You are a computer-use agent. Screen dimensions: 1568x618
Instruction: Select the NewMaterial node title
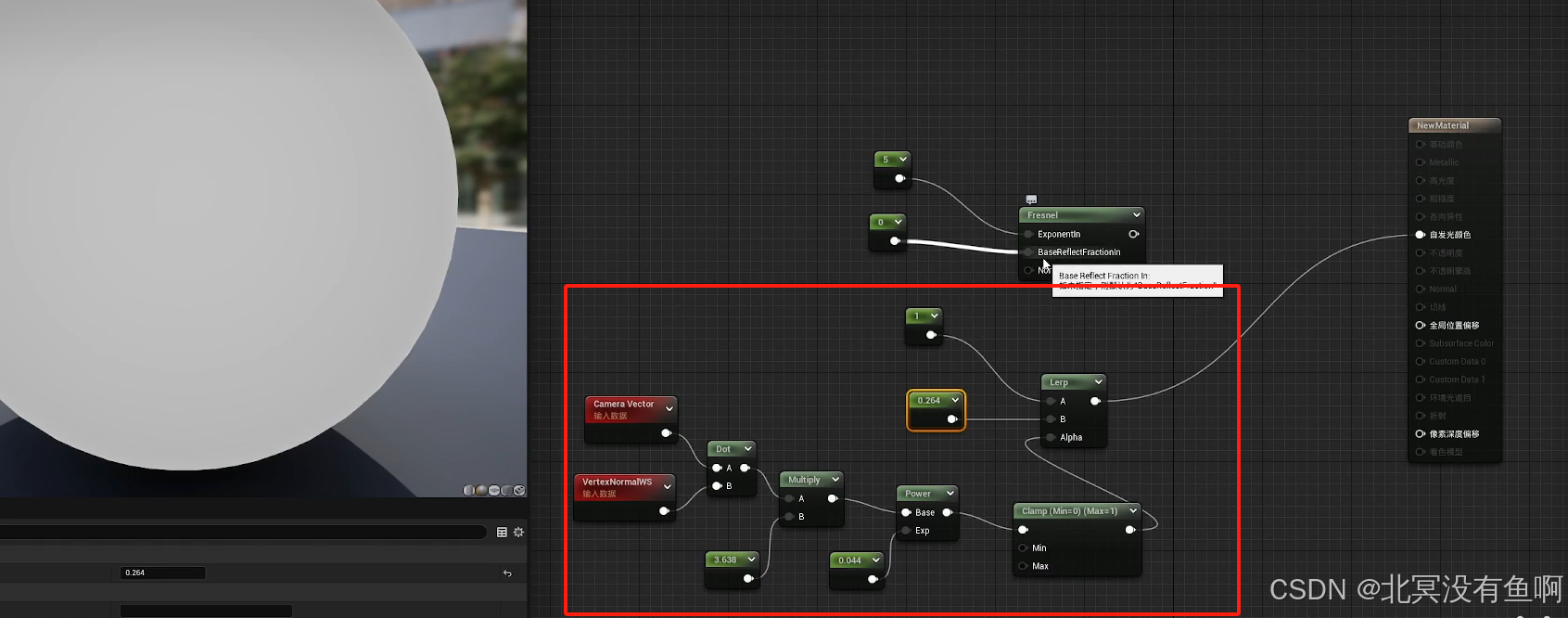pos(1443,125)
